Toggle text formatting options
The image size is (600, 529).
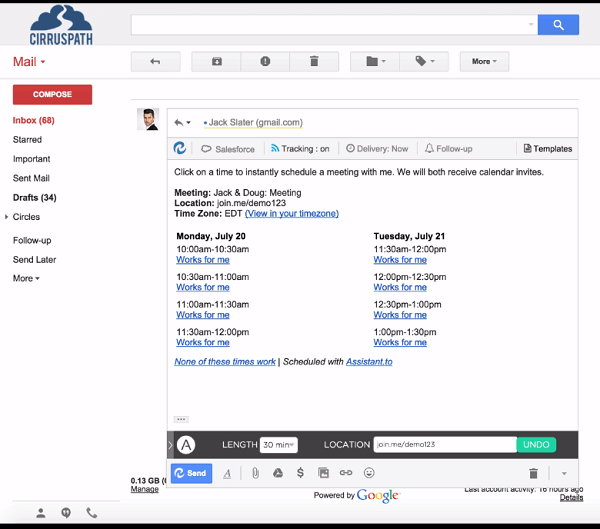click(227, 473)
